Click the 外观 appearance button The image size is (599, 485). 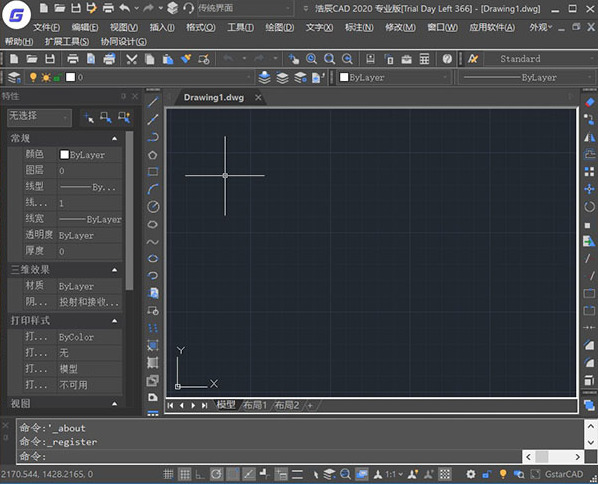click(x=540, y=27)
